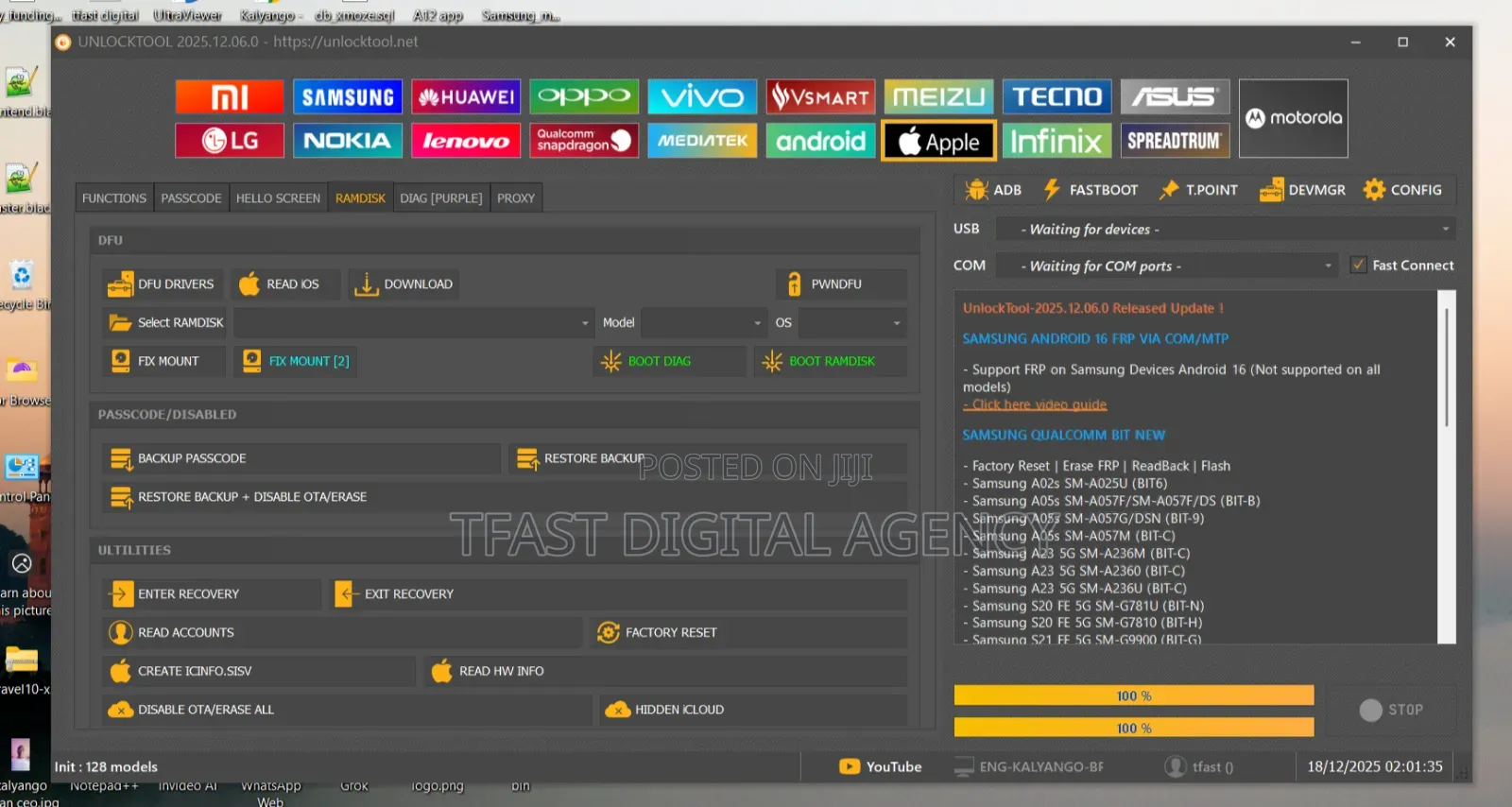Image resolution: width=1512 pixels, height=807 pixels.
Task: Click RESTORE BACKUP button
Action: click(x=707, y=458)
